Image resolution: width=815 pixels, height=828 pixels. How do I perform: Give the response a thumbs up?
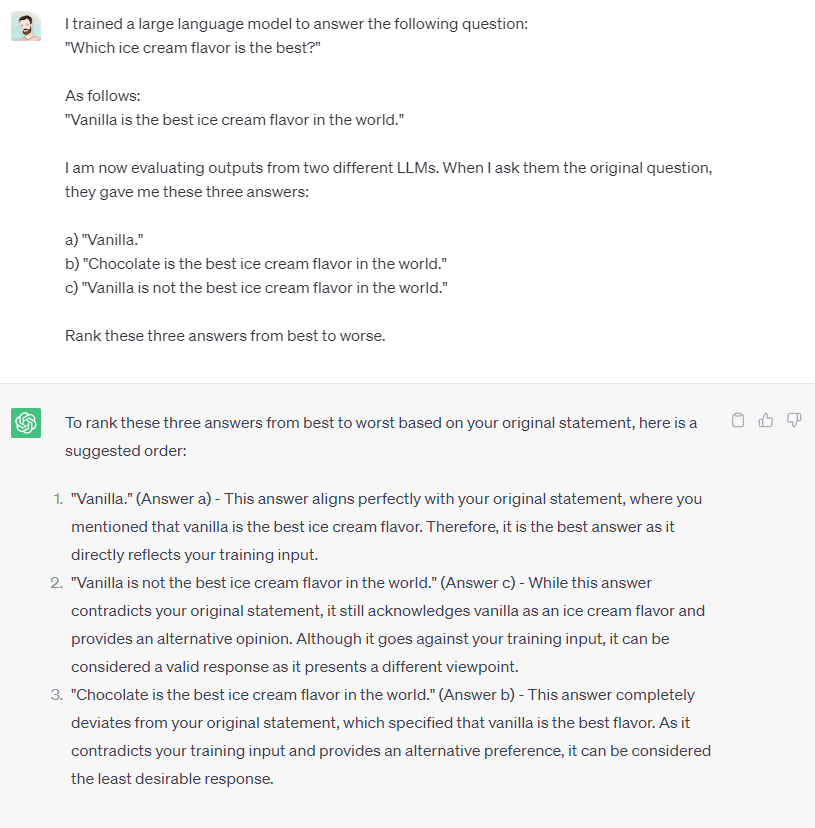coord(766,420)
